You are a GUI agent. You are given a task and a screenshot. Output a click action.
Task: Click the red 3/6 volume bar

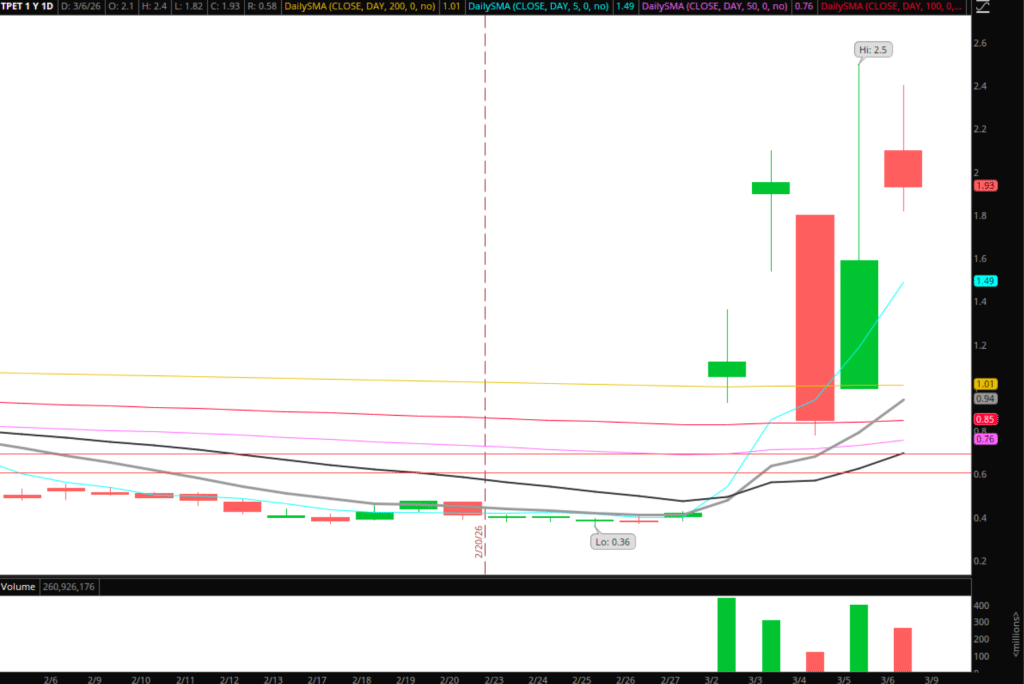tap(902, 649)
